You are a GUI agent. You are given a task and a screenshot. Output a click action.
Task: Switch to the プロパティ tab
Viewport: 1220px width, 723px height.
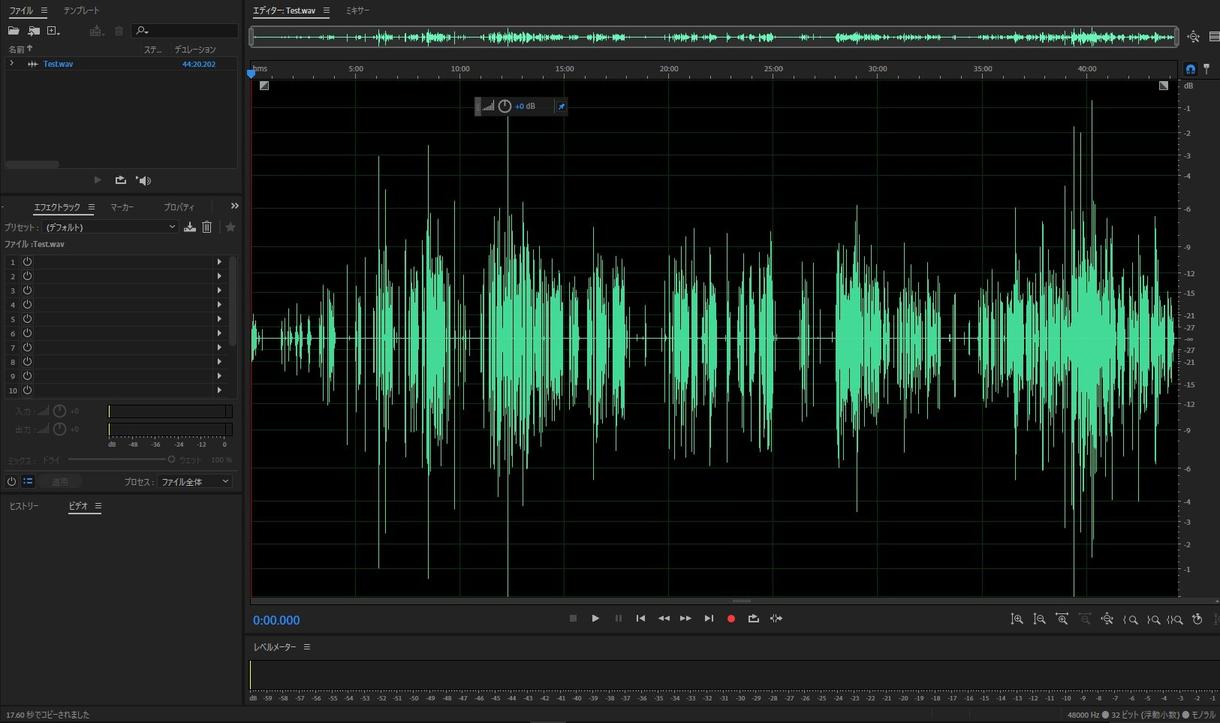[x=179, y=207]
